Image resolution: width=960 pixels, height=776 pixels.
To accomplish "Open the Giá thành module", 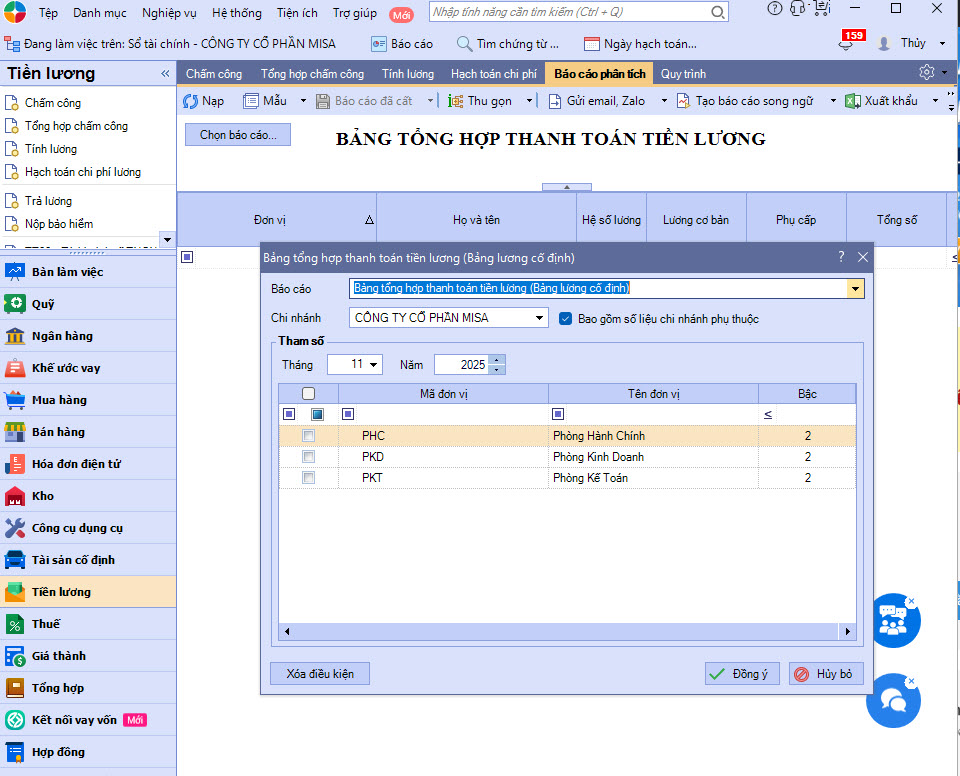I will 58,656.
